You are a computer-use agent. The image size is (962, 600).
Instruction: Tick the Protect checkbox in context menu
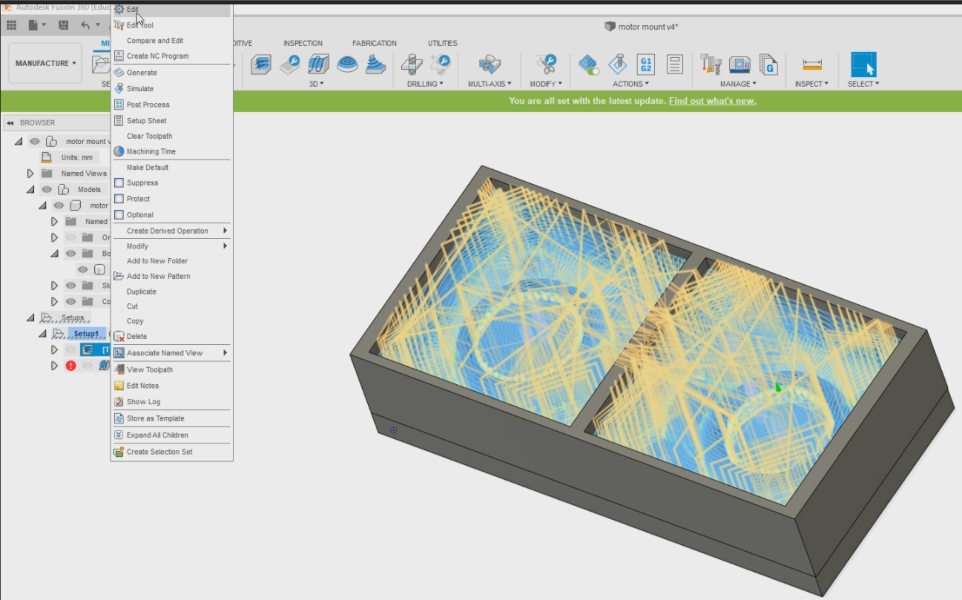click(119, 199)
